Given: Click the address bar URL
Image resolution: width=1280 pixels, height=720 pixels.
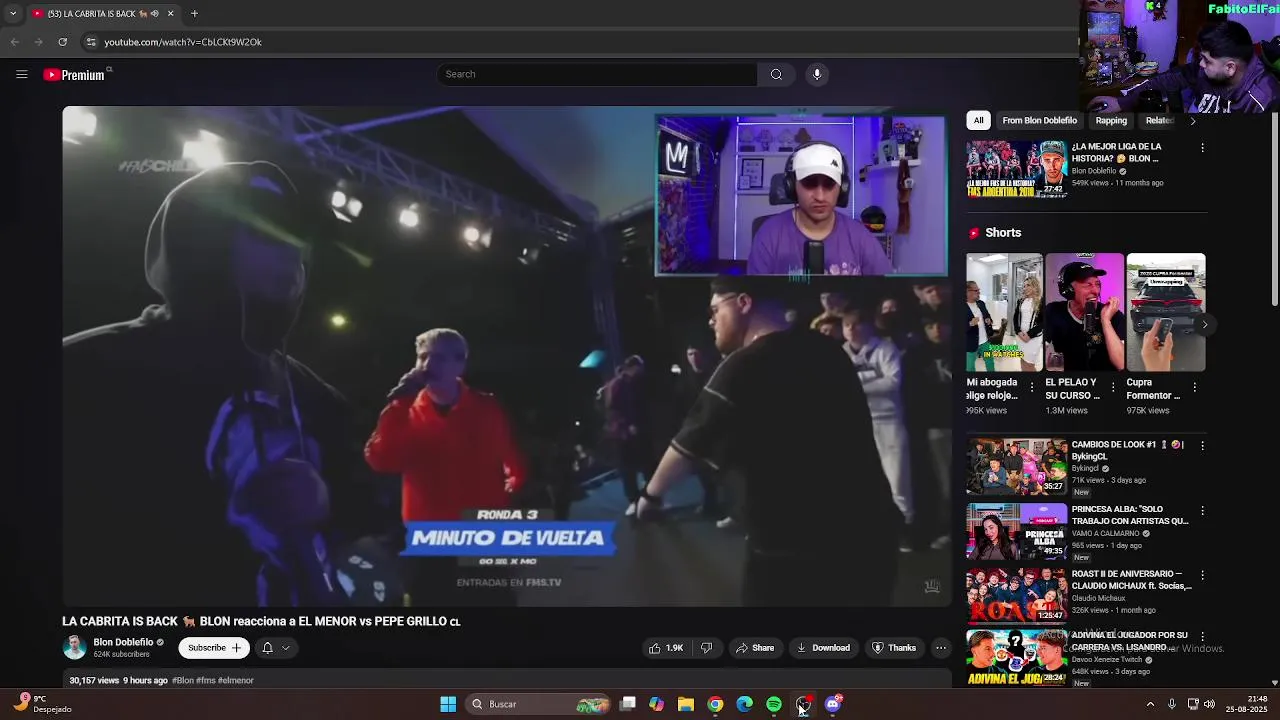Looking at the screenshot, I should 183,42.
